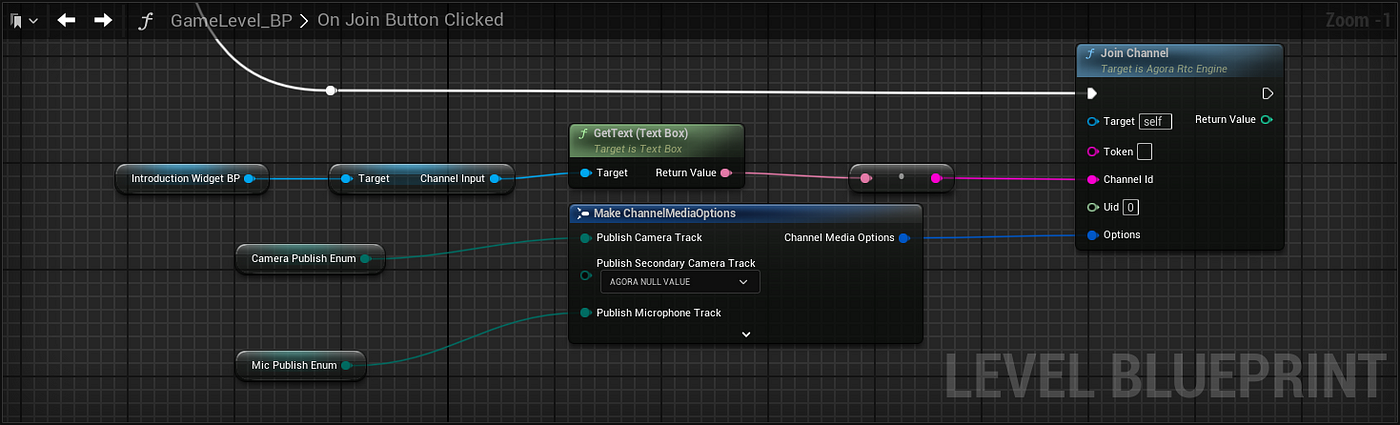Click the 'Target is Agora Rtc Engine' subtitle
The width and height of the screenshot is (1400, 425).
[x=1163, y=69]
